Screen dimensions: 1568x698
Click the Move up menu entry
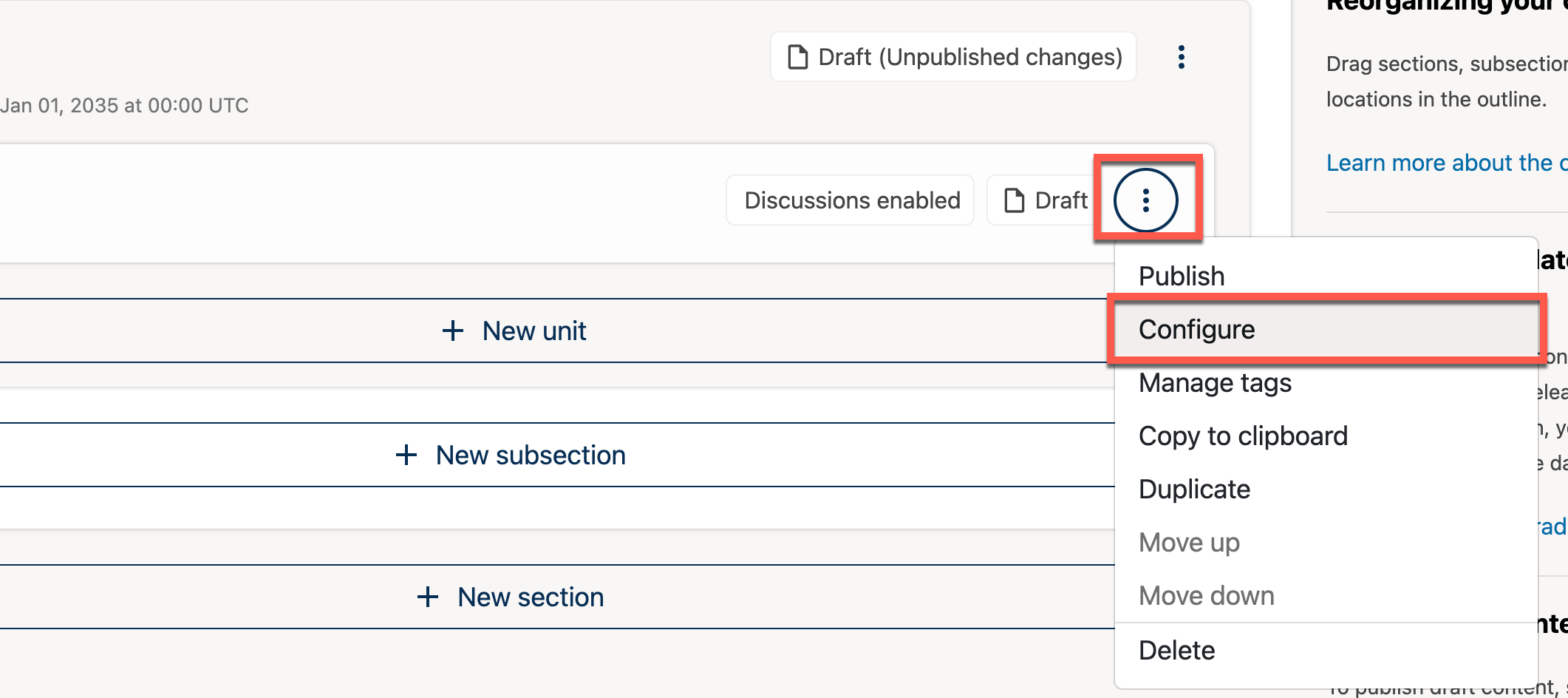pyautogui.click(x=1189, y=542)
